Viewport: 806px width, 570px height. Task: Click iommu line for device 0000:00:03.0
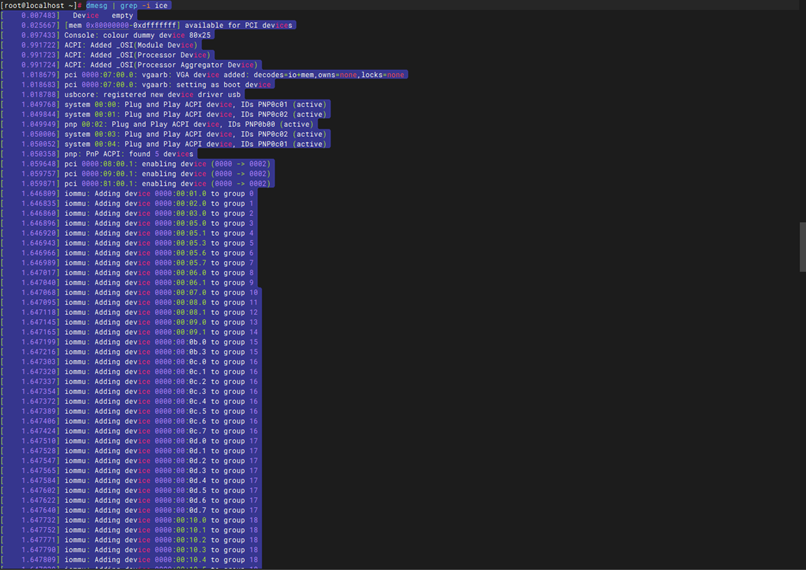point(129,213)
